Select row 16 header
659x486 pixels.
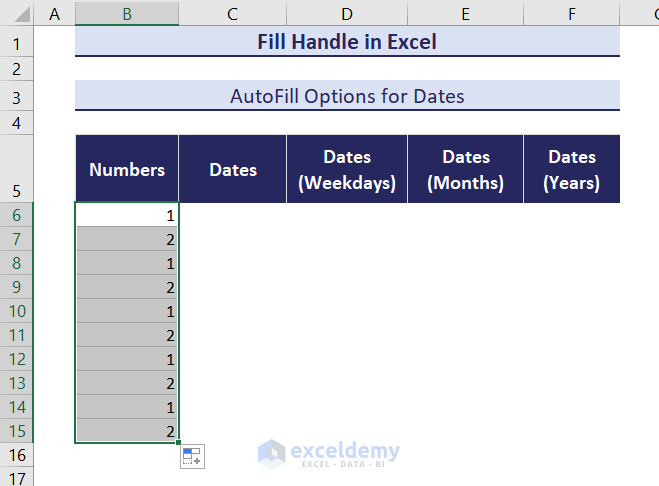tap(17, 455)
